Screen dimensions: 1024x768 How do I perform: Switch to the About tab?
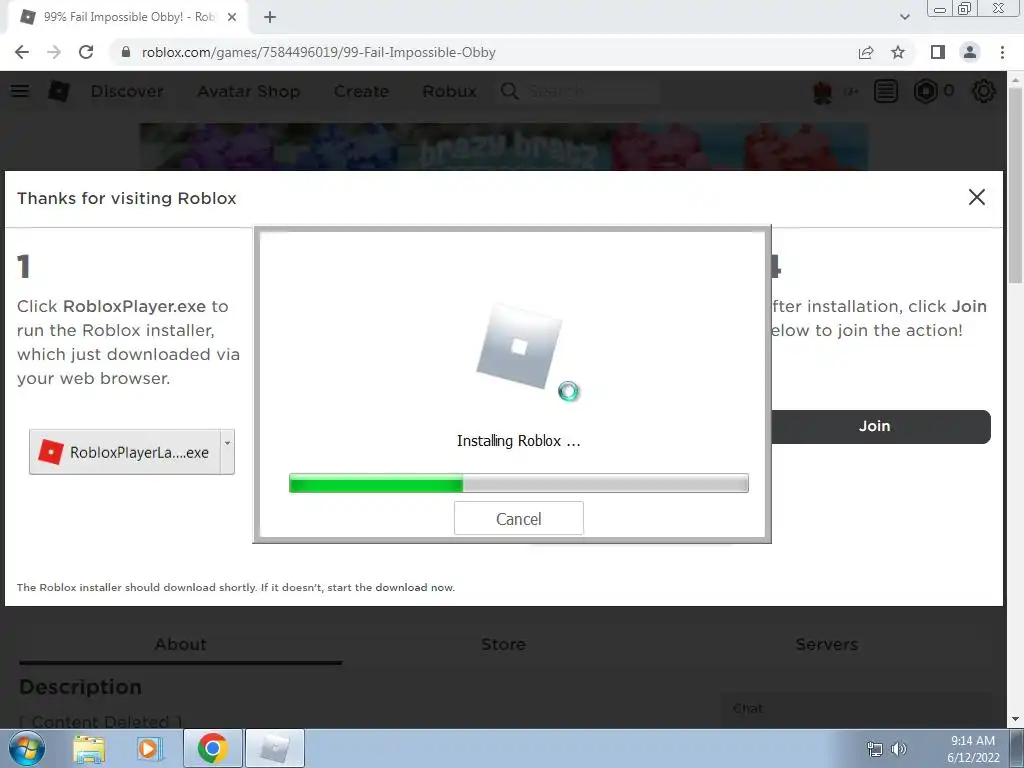pos(181,645)
